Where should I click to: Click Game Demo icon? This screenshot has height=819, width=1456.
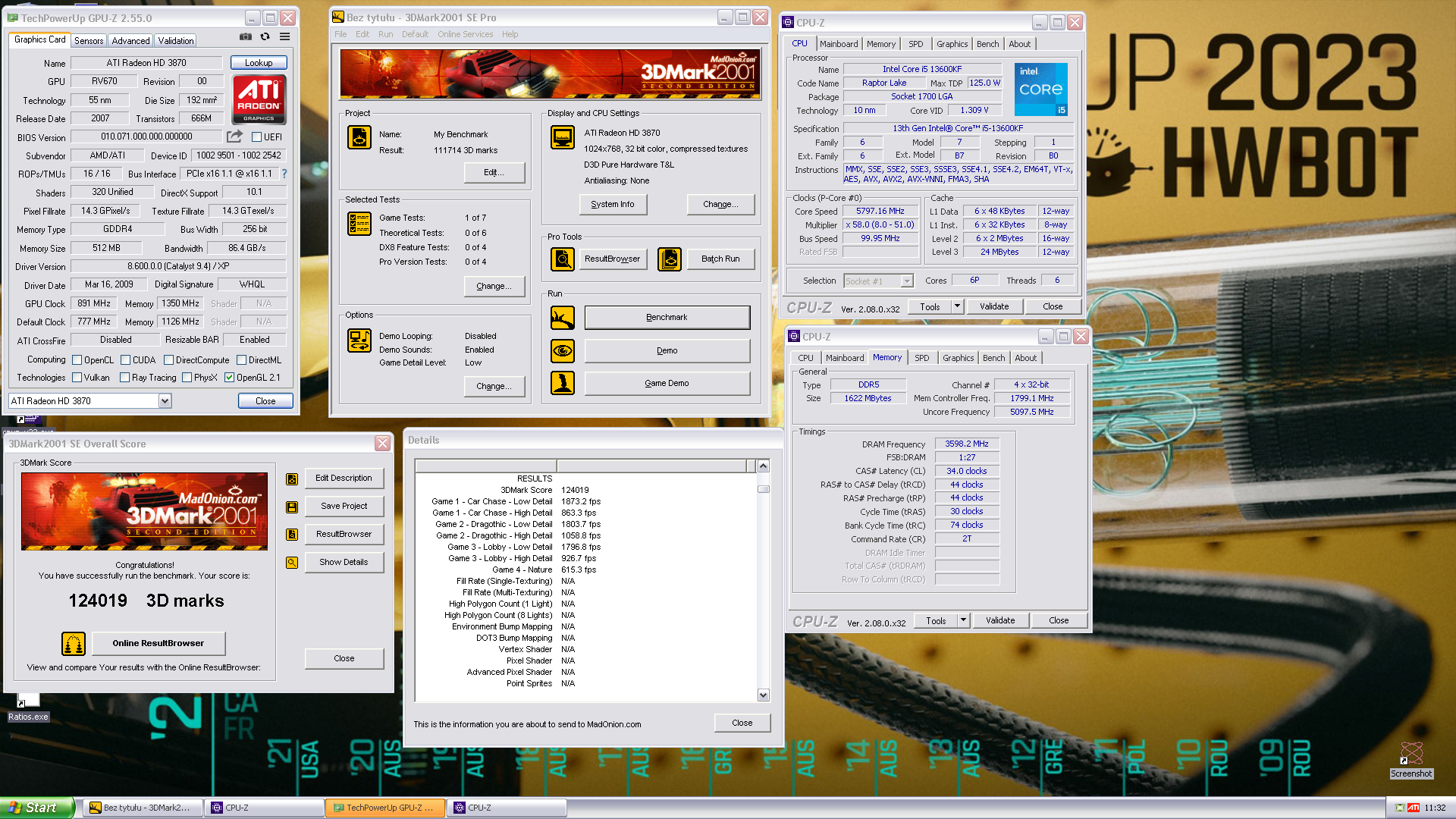pos(563,383)
